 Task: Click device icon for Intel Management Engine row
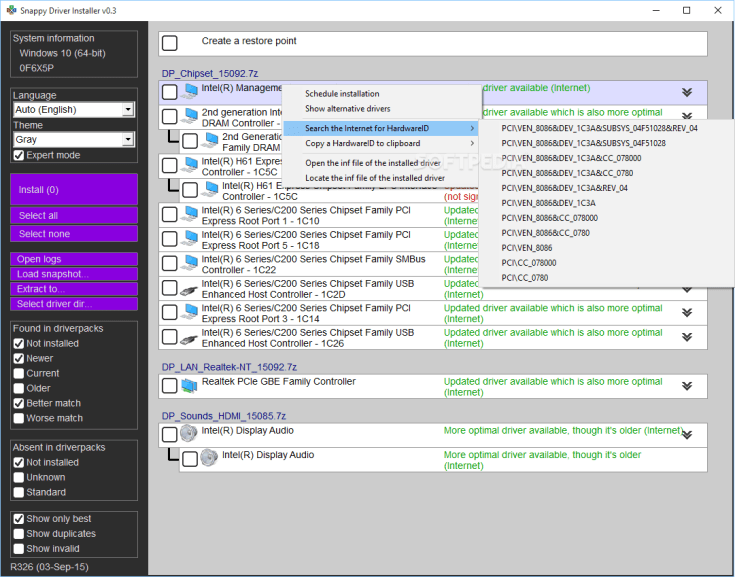tap(189, 91)
